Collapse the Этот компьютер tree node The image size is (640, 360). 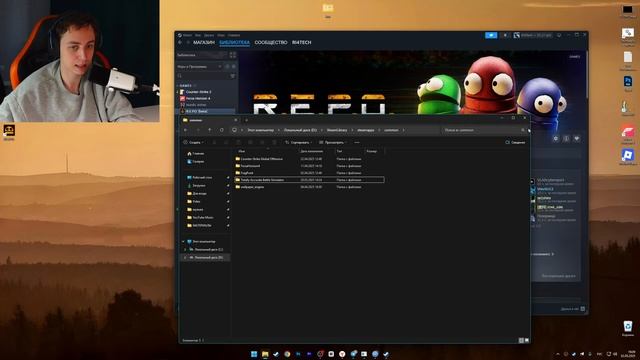tap(183, 242)
